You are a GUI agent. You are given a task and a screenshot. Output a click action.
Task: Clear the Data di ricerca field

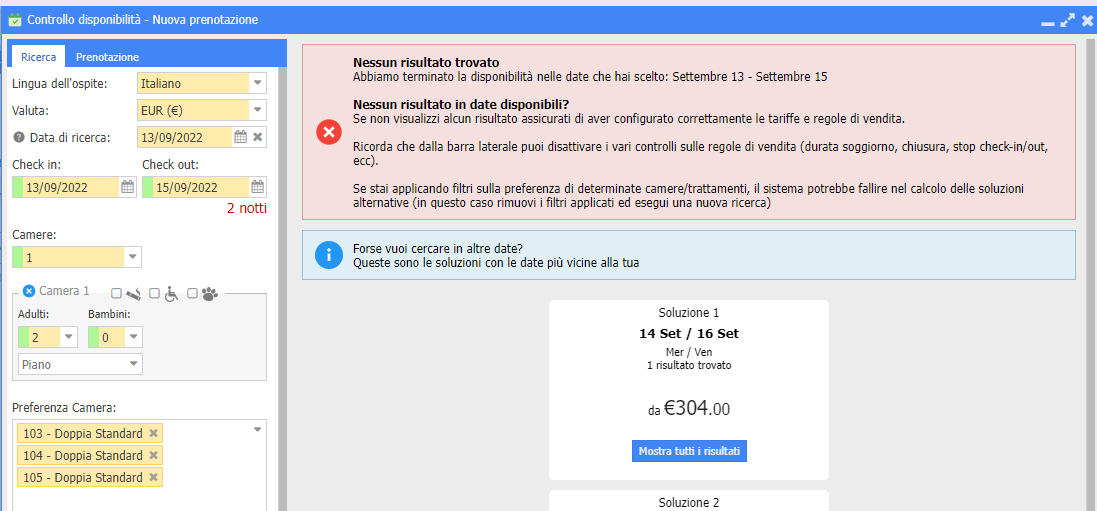(x=257, y=137)
